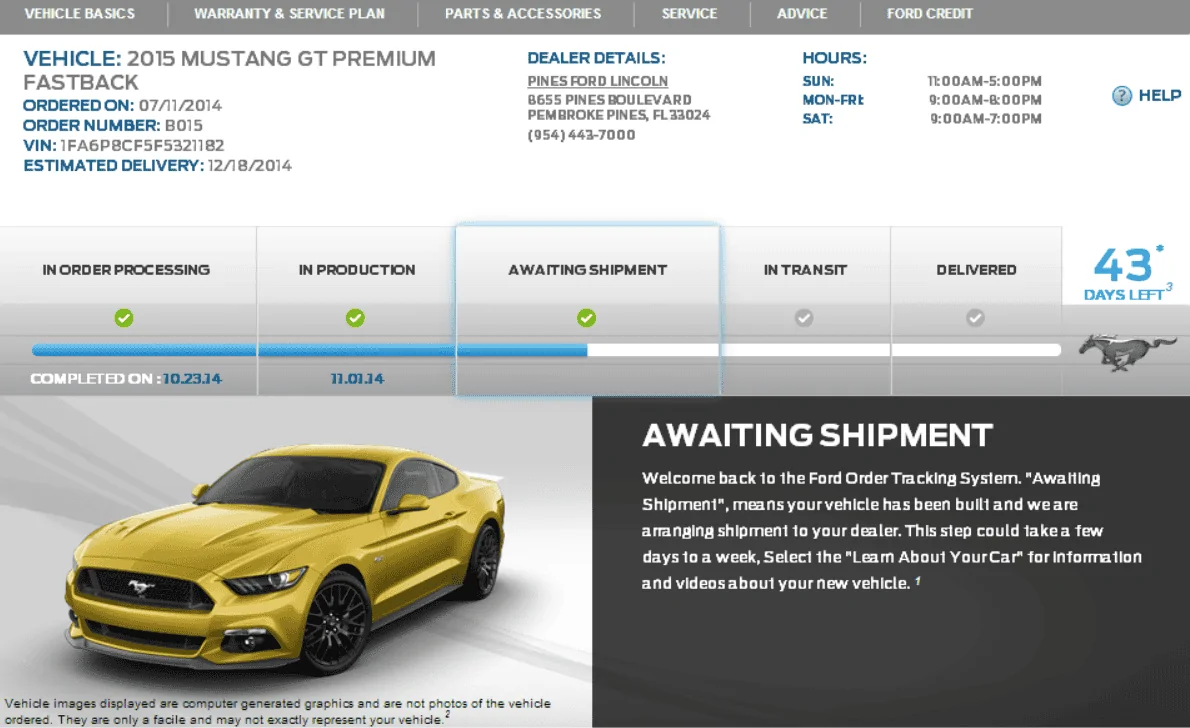Click the 43 days left counter
The height and width of the screenshot is (728, 1190).
click(1128, 273)
